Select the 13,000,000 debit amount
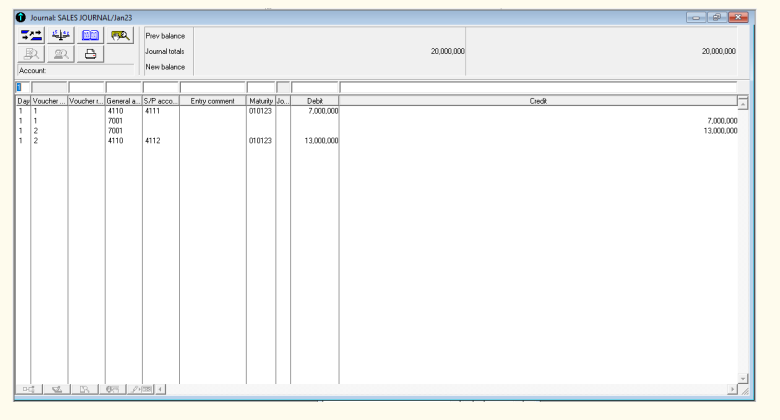Viewport: 780px width, 420px height. tap(321, 141)
